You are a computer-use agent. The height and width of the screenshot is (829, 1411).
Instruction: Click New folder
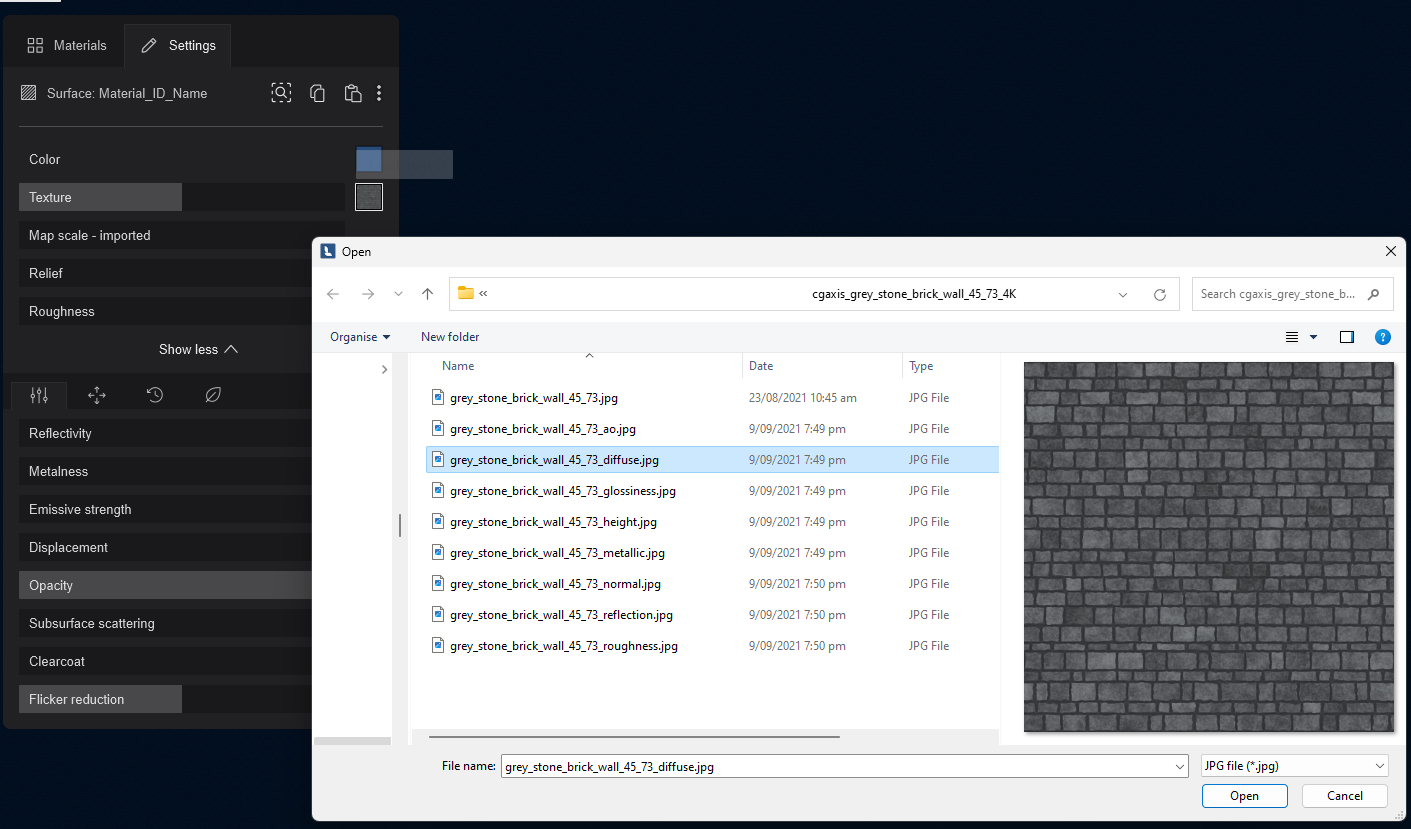click(450, 337)
